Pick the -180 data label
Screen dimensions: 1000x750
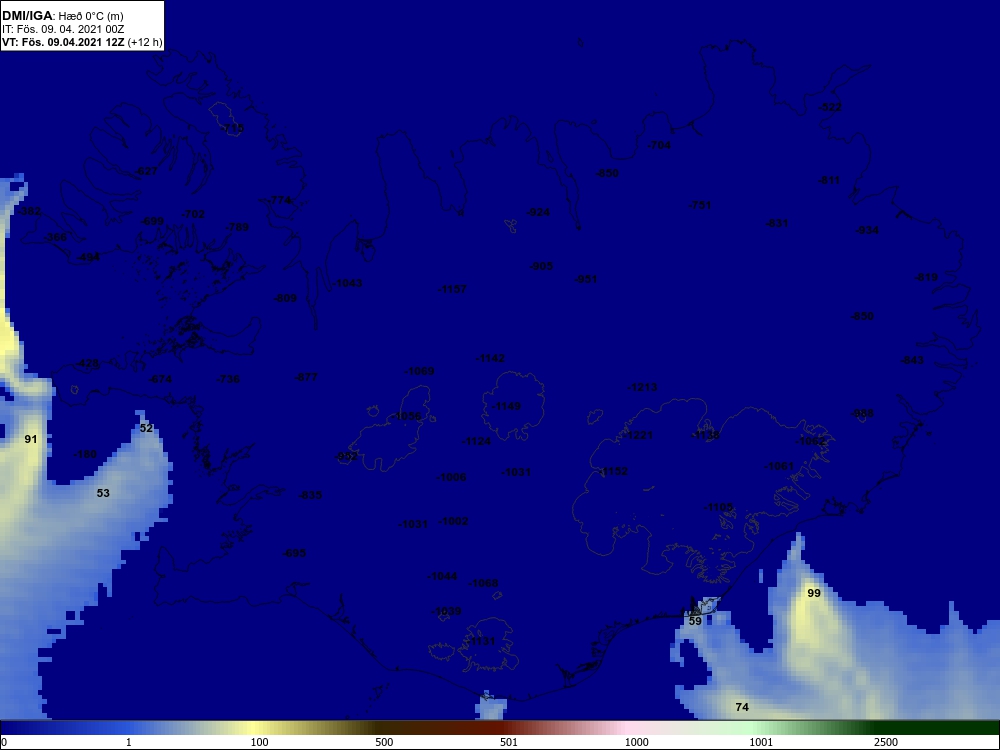pyautogui.click(x=85, y=454)
